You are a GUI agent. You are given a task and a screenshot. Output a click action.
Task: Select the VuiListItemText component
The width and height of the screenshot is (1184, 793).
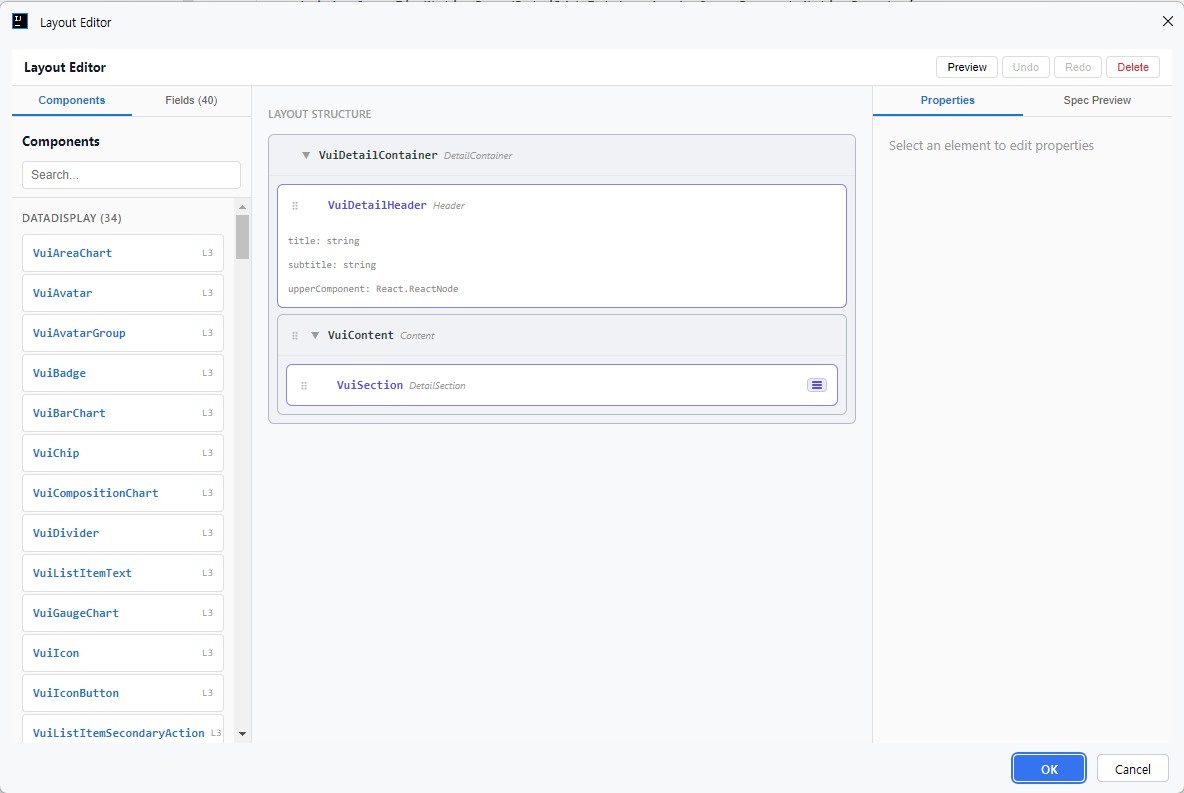coord(123,573)
